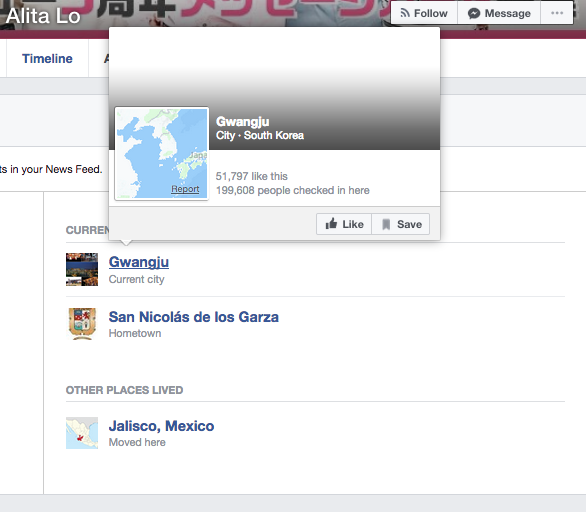Image resolution: width=586 pixels, height=512 pixels.
Task: Click the 'Current city' label
Action: (136, 279)
